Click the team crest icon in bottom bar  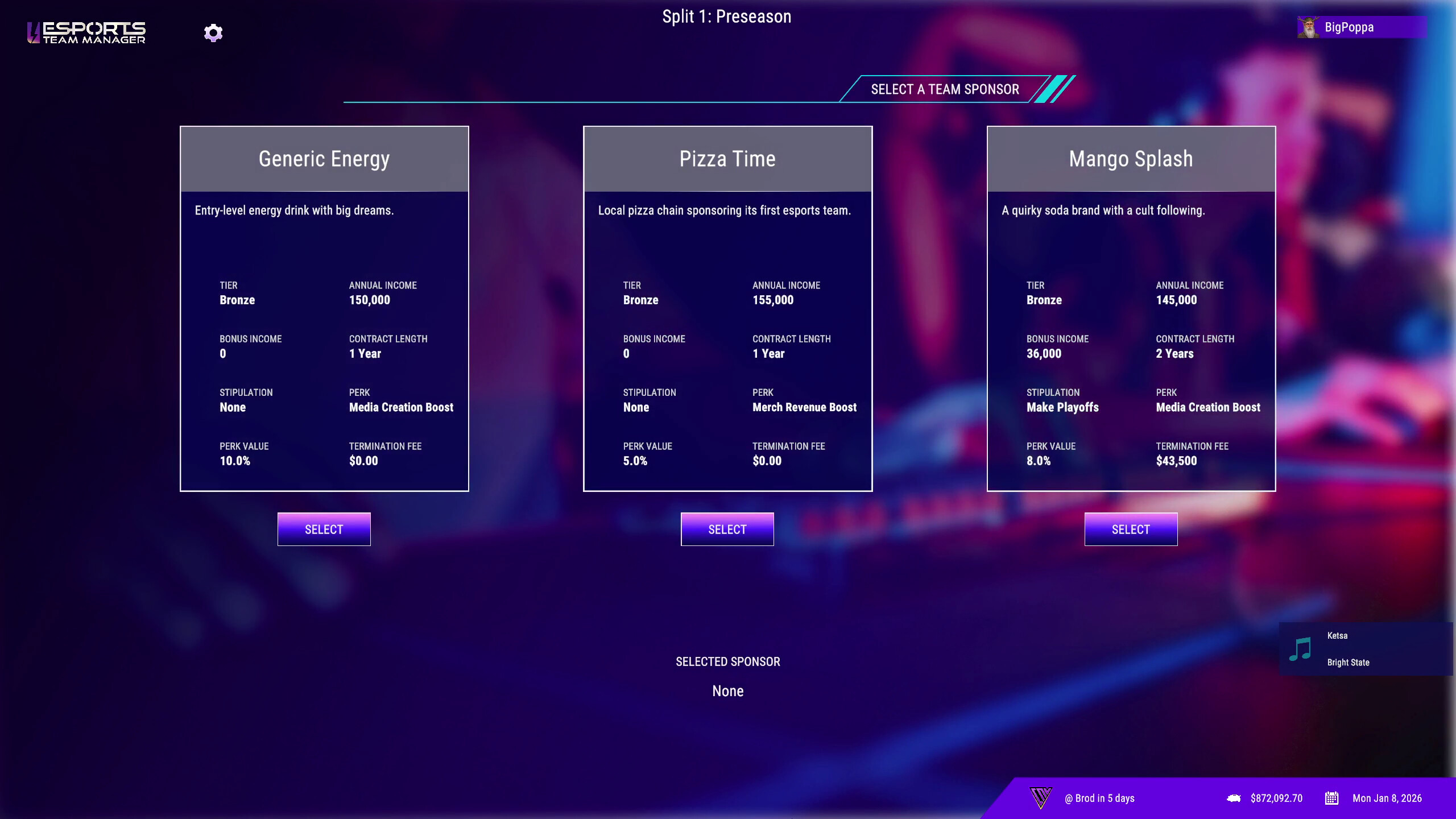coord(1043,798)
